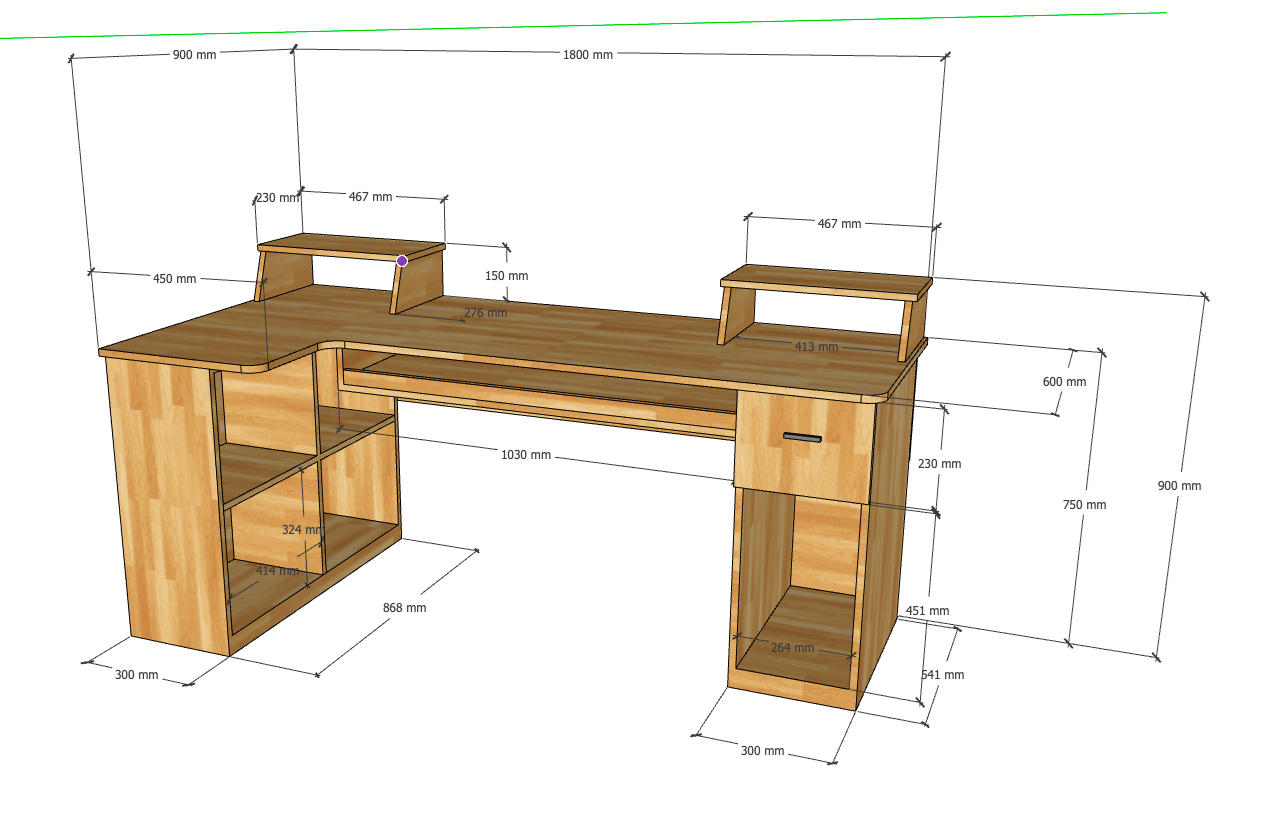This screenshot has height=816, width=1268.
Task: Click the 541 mm dimension label
Action: point(942,675)
